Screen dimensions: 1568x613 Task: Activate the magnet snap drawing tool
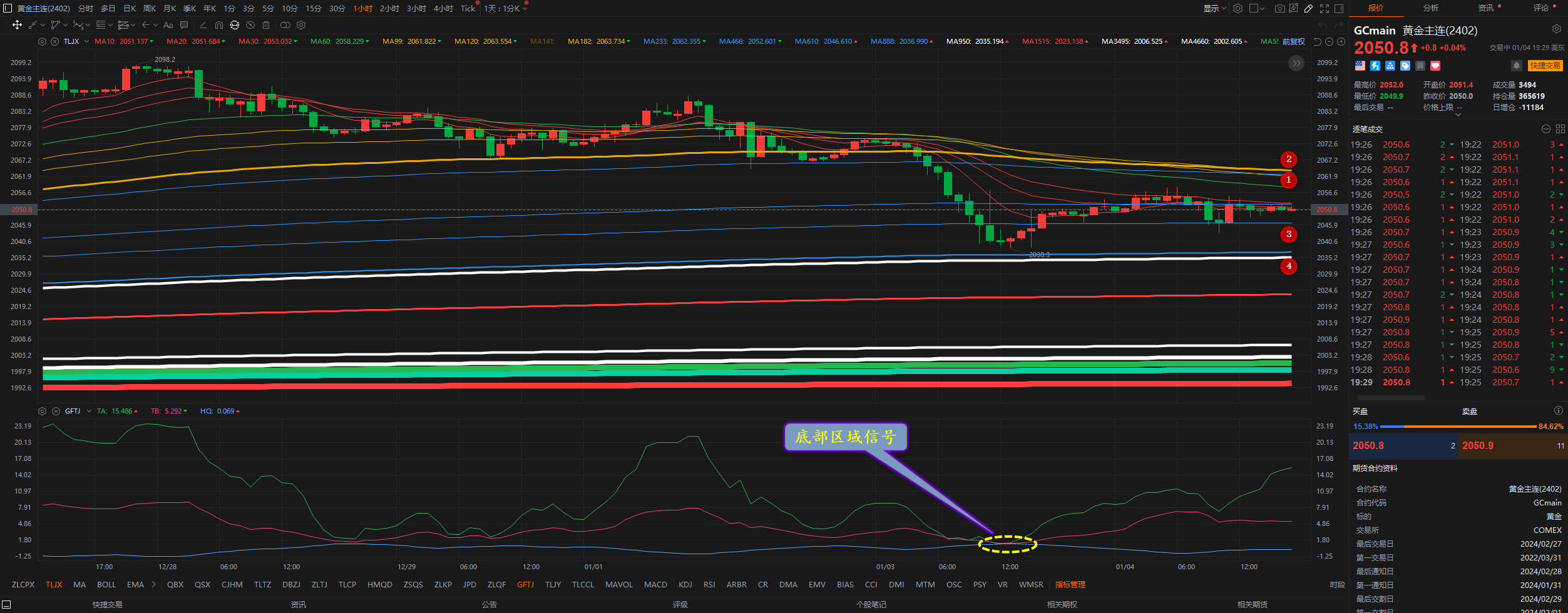coord(218,25)
